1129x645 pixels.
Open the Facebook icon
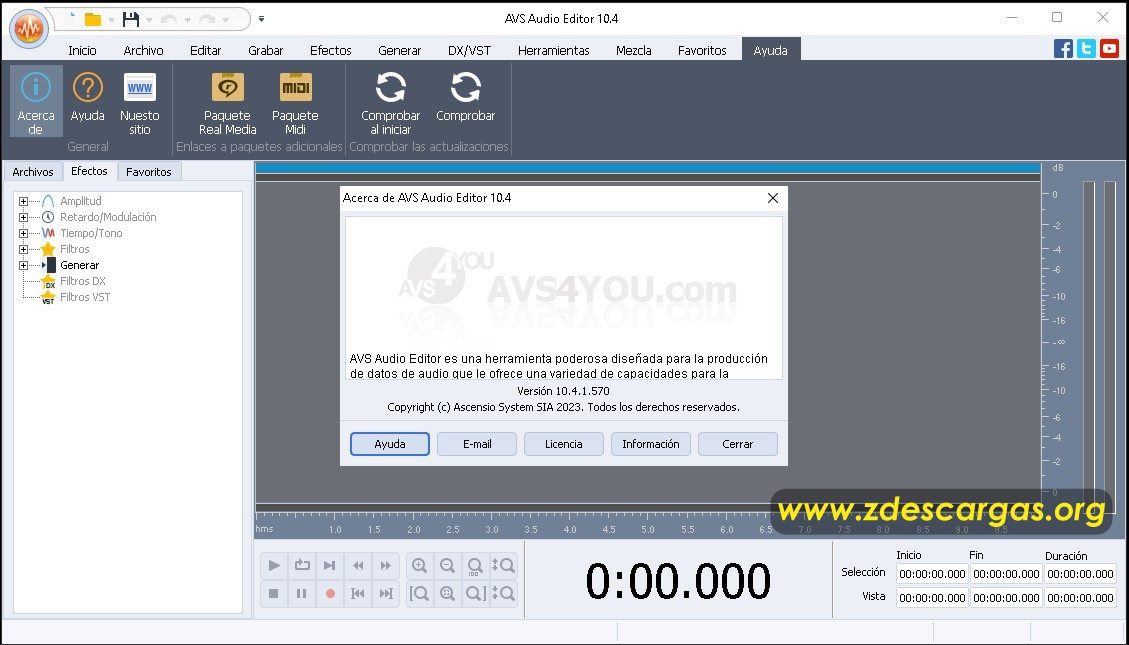point(1063,48)
